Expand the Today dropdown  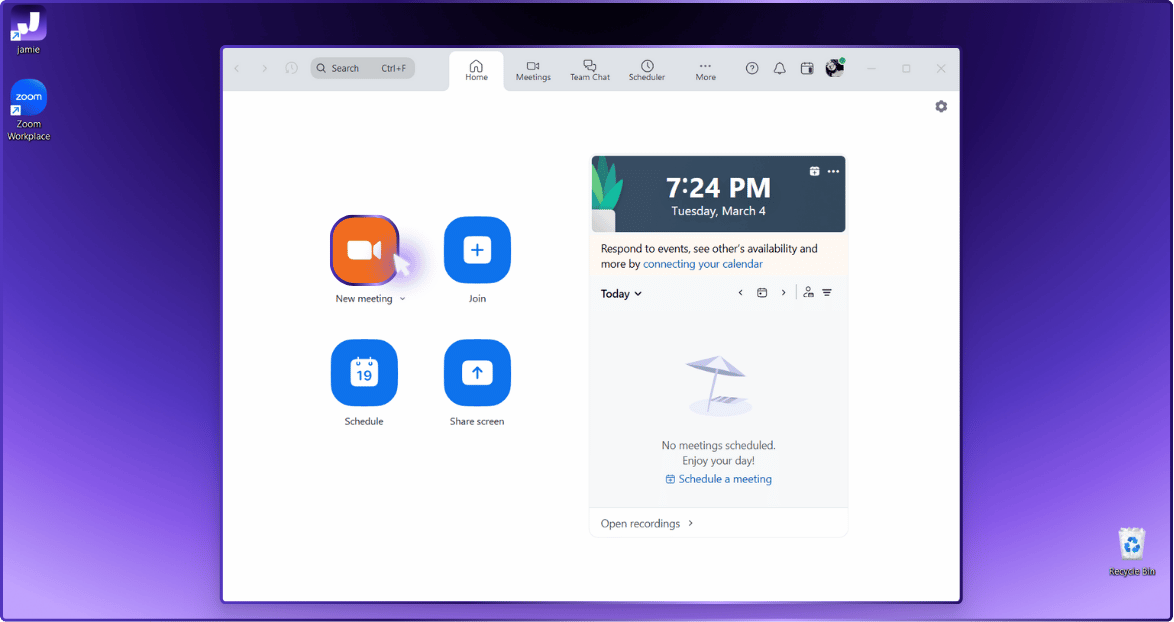pyautogui.click(x=621, y=293)
